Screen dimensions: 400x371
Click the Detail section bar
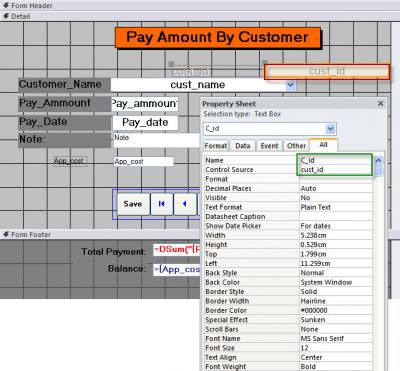(x=200, y=16)
